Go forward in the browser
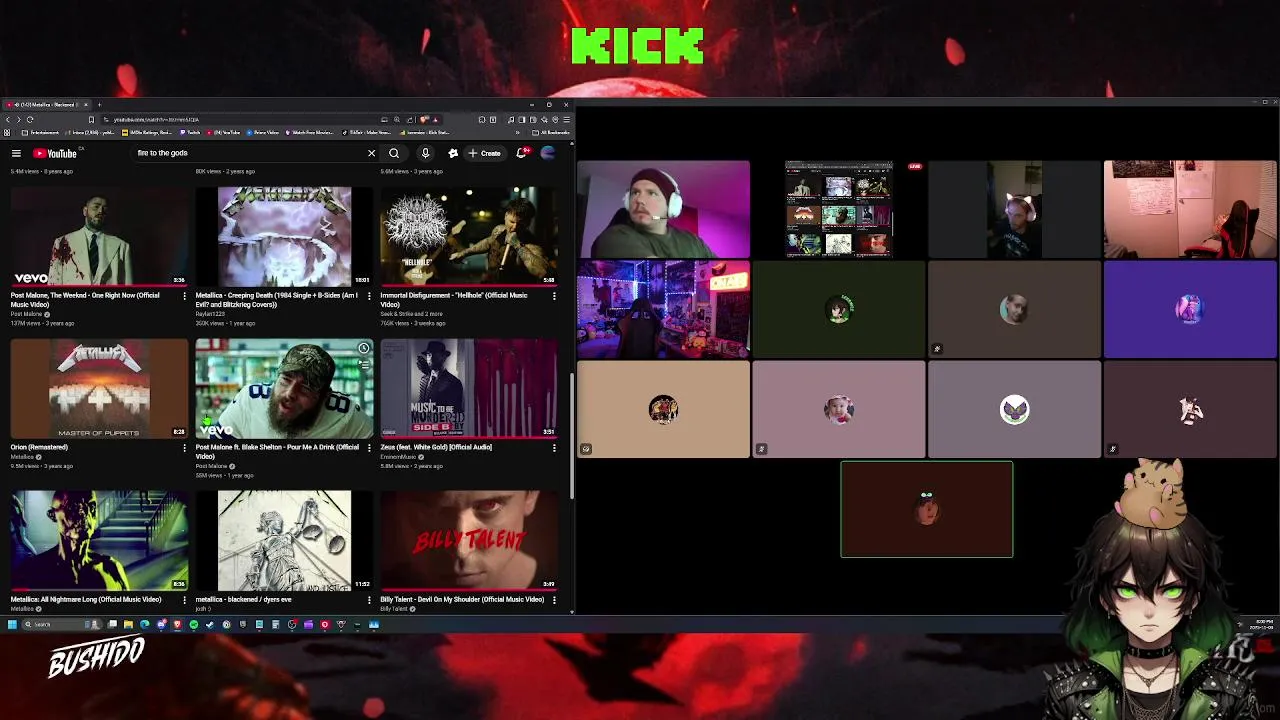The height and width of the screenshot is (720, 1280). click(x=19, y=119)
